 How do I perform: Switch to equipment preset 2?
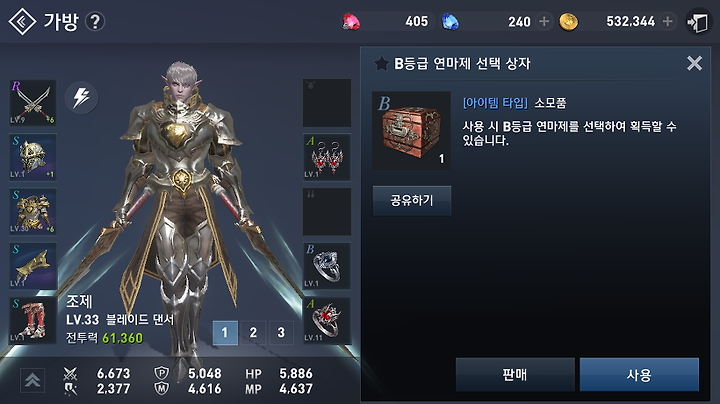pos(253,332)
